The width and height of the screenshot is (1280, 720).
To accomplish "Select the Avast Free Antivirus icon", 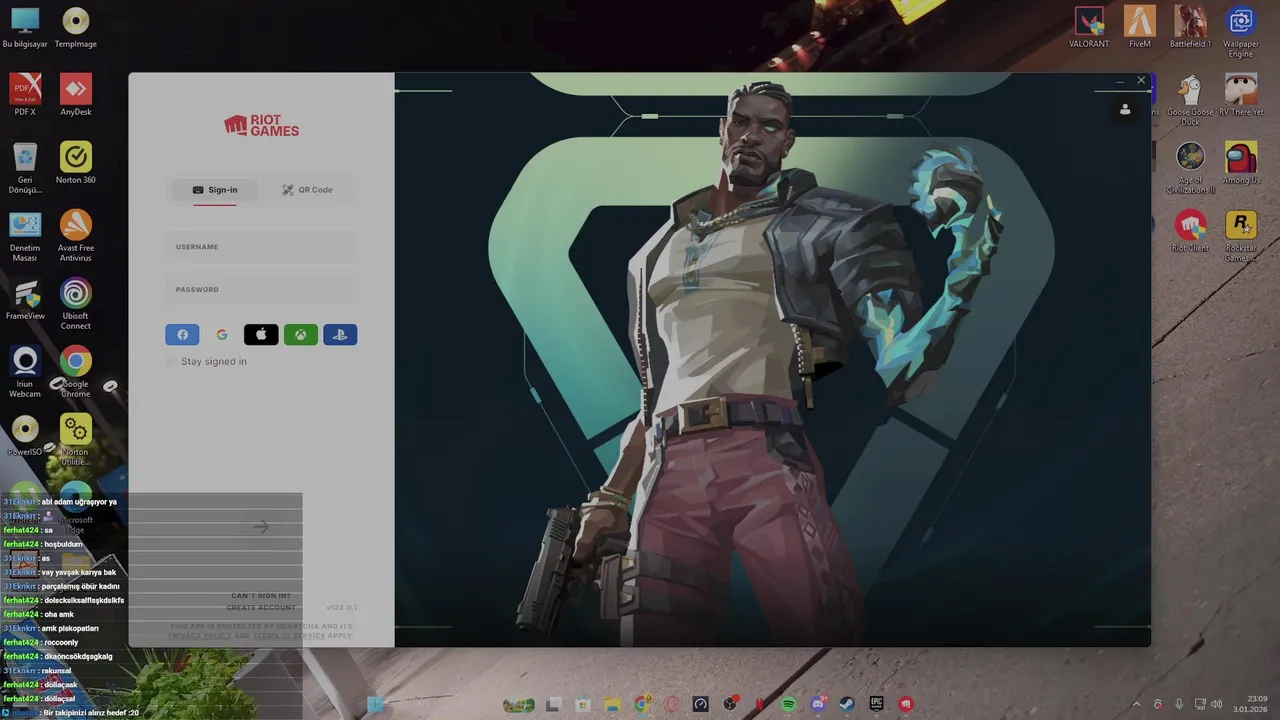I will click(x=76, y=235).
